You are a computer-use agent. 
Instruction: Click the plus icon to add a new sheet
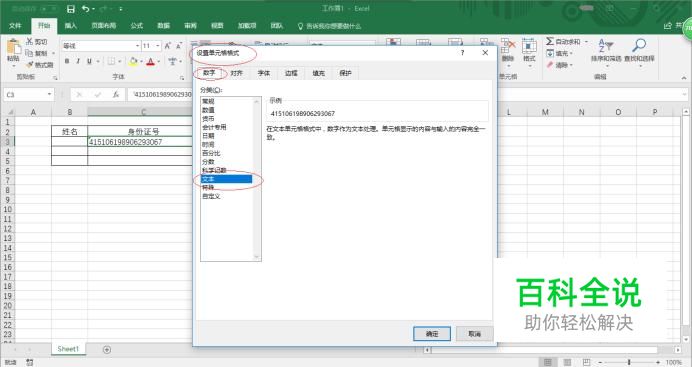(107, 349)
